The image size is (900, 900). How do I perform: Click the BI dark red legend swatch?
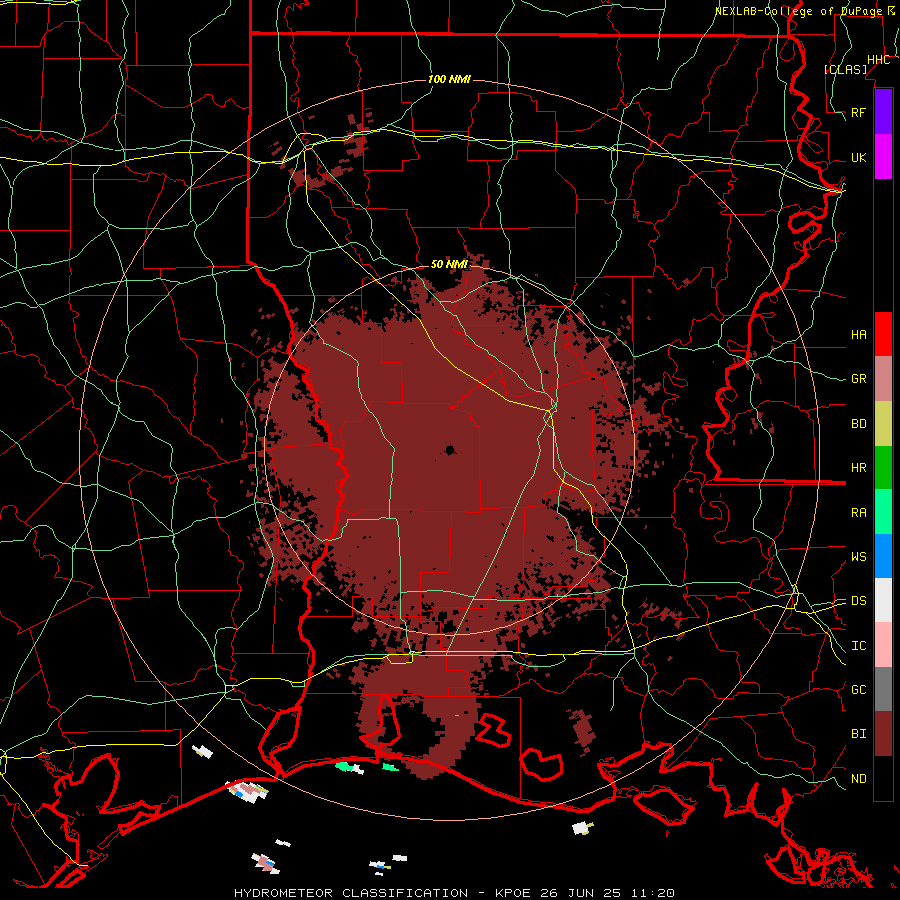[883, 734]
